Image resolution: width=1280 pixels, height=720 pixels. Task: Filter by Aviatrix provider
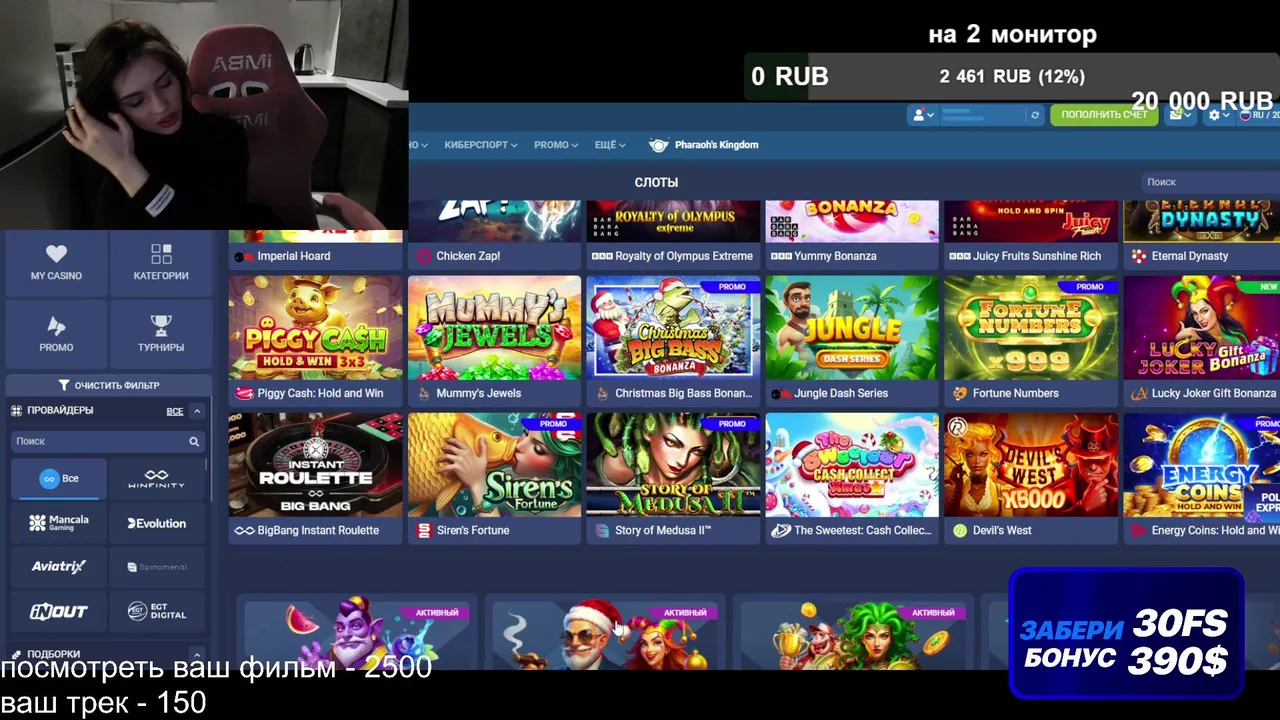point(59,567)
